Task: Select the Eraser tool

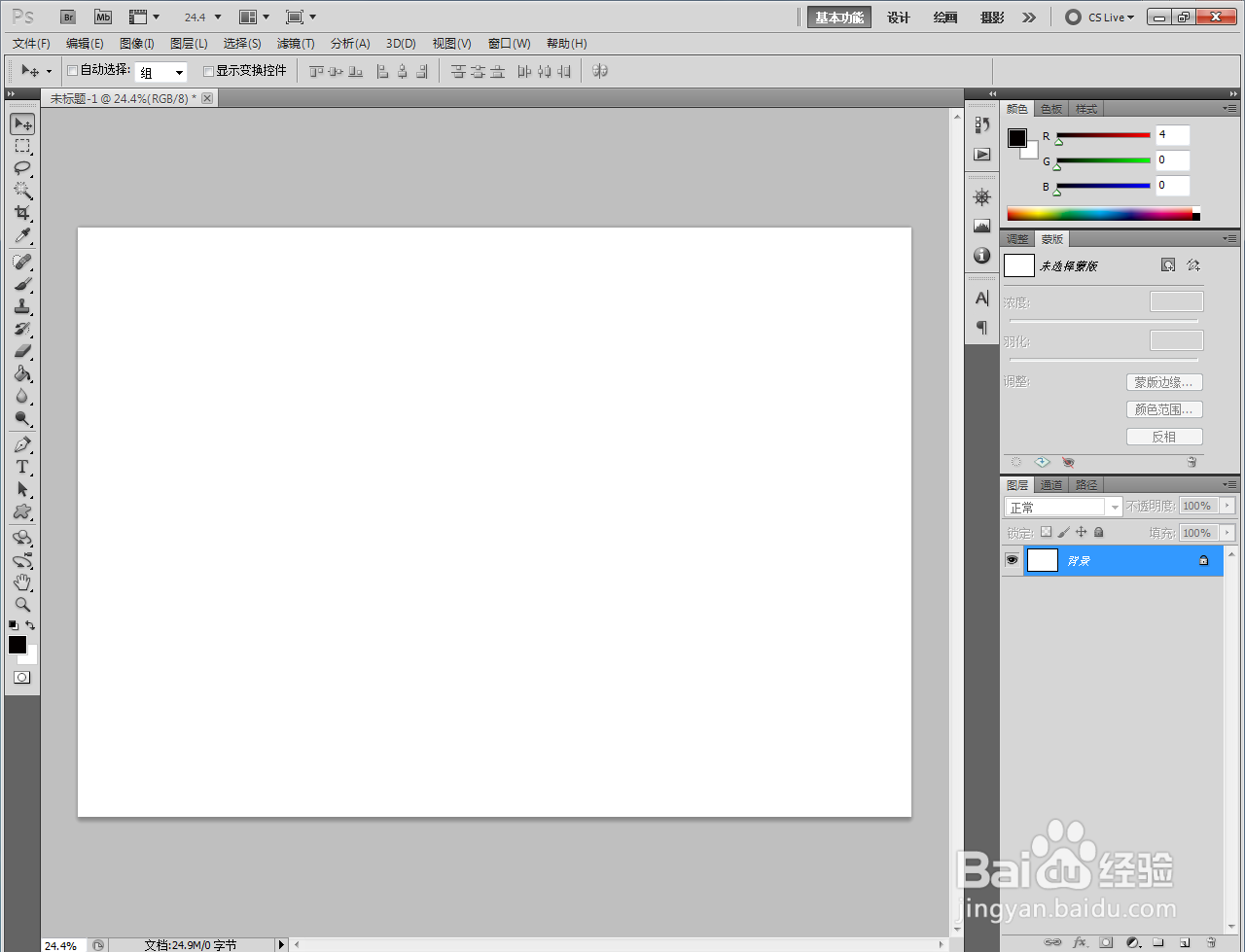Action: click(22, 351)
